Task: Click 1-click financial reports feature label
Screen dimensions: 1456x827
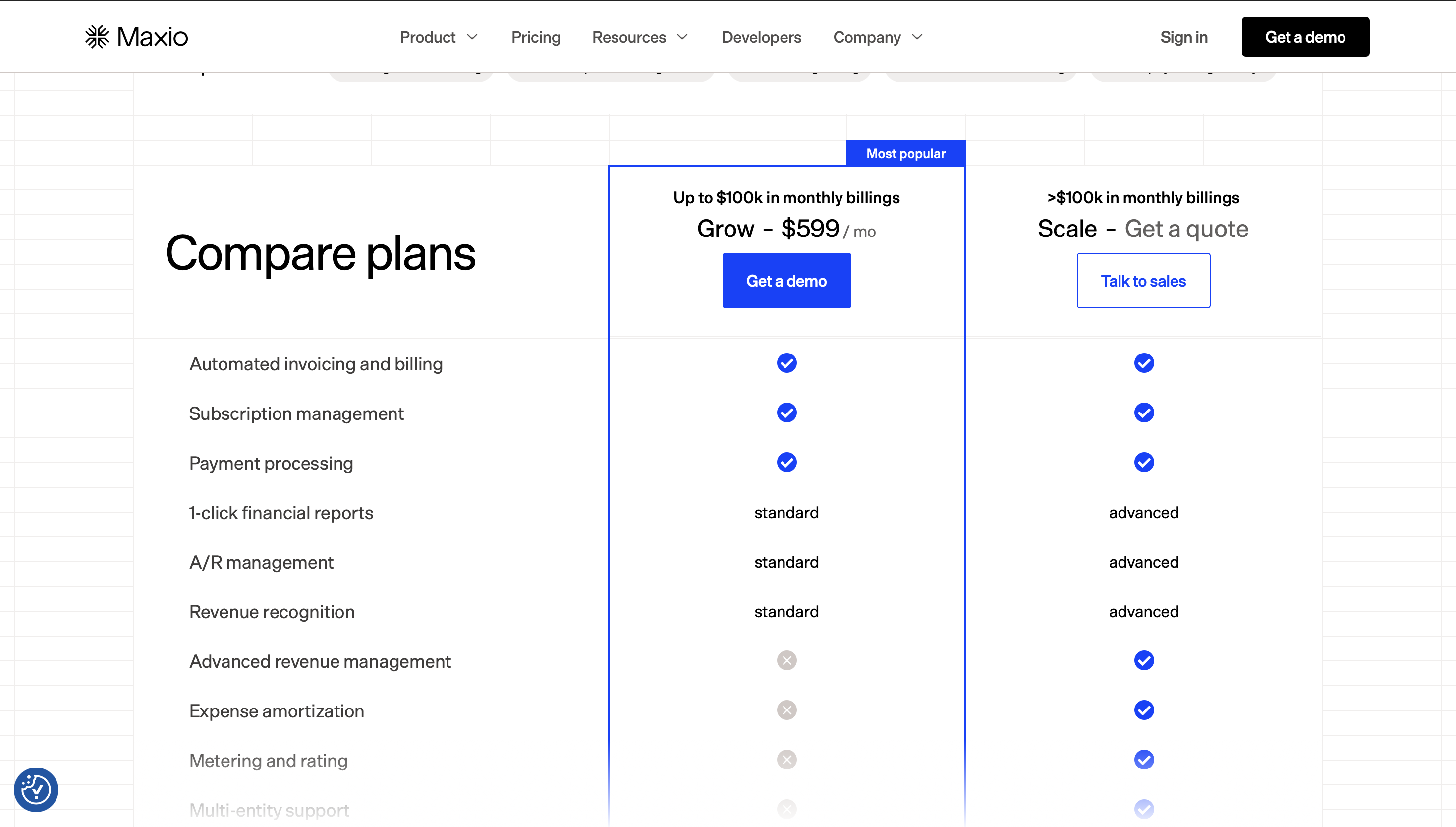Action: point(281,513)
